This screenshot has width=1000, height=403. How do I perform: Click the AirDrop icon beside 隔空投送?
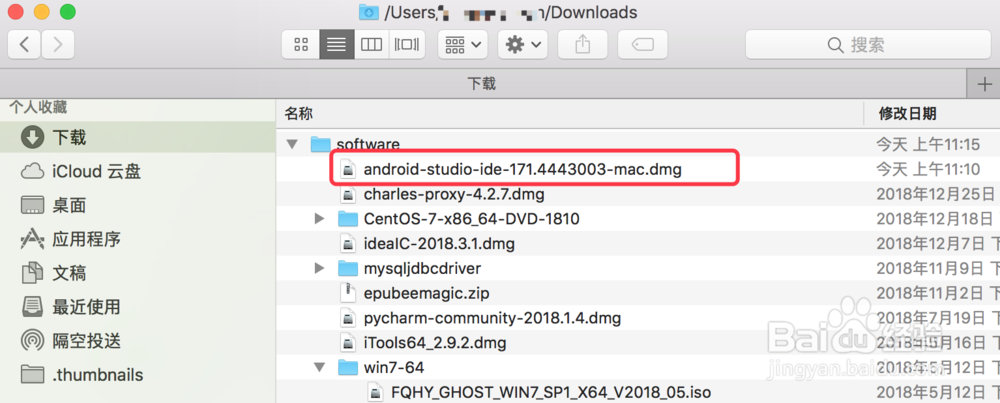pyautogui.click(x=32, y=341)
